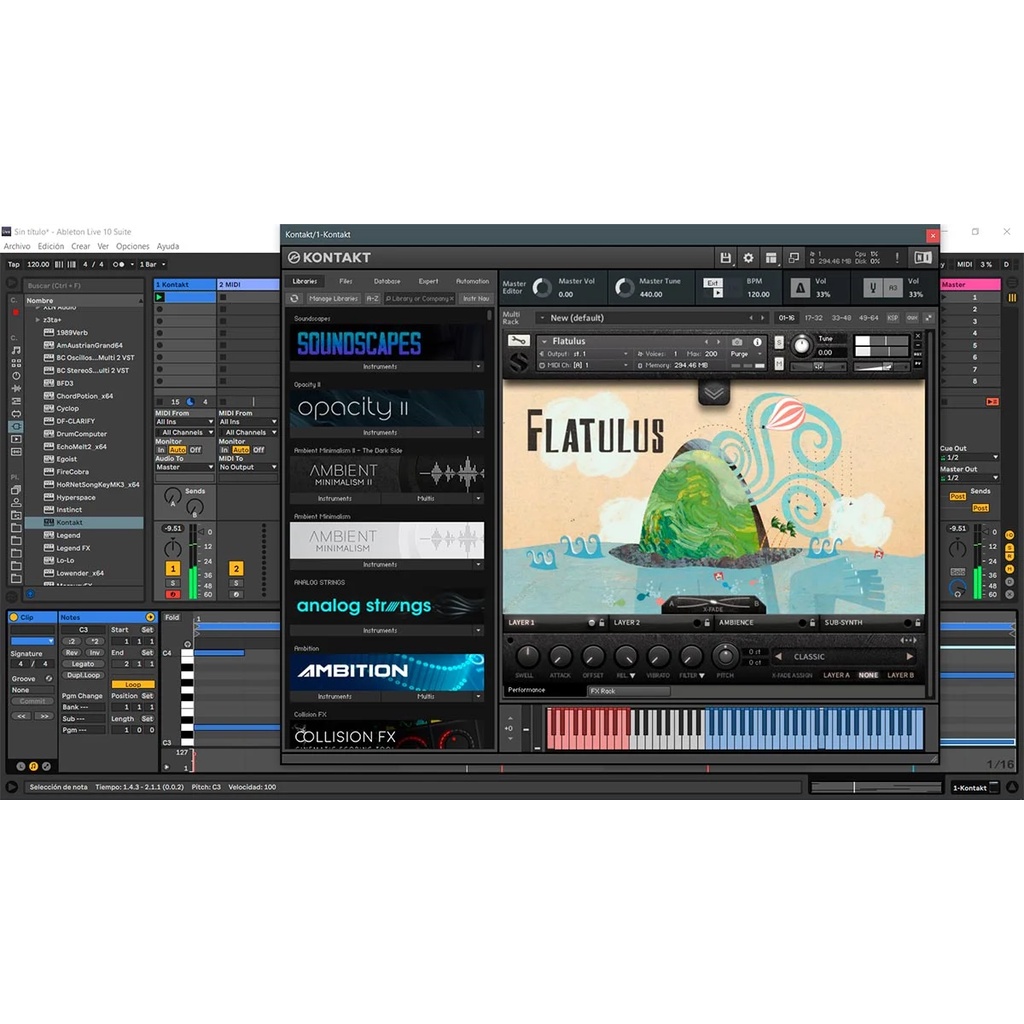Screen dimensions: 1024x1024
Task: Open the Archivo menu
Action: point(17,246)
